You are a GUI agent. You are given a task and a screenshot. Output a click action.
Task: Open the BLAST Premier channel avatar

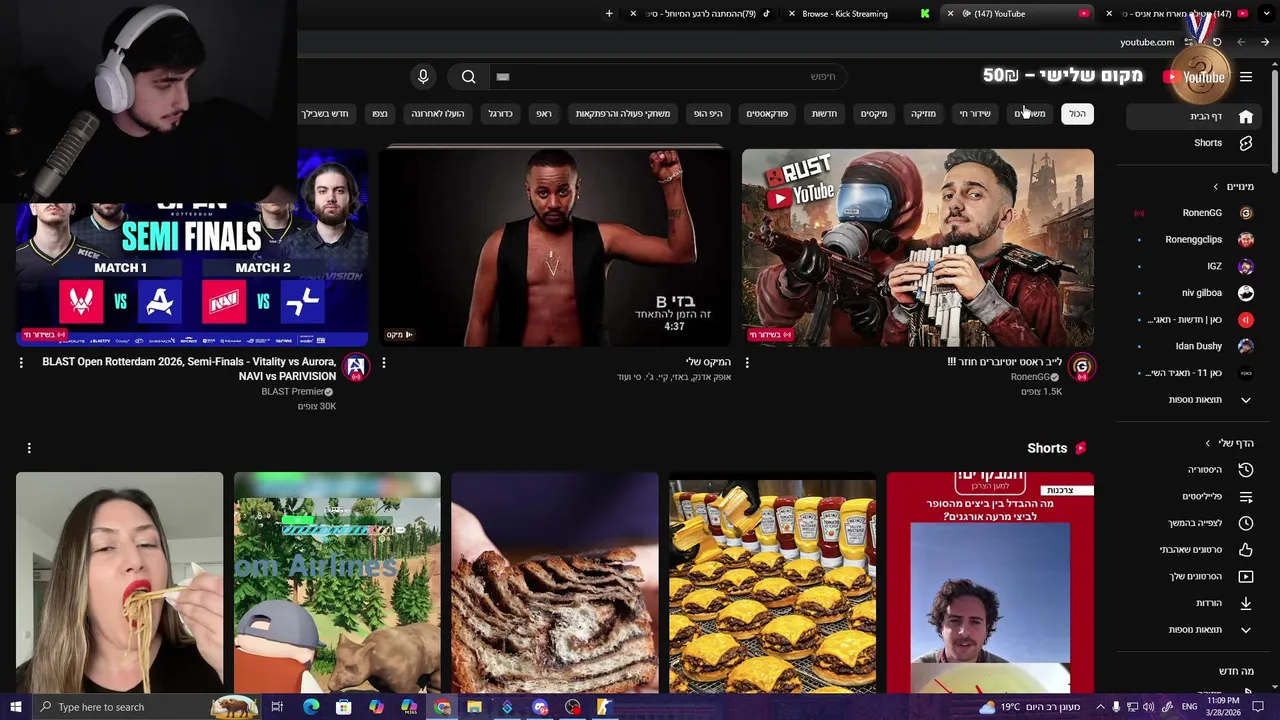pos(355,368)
